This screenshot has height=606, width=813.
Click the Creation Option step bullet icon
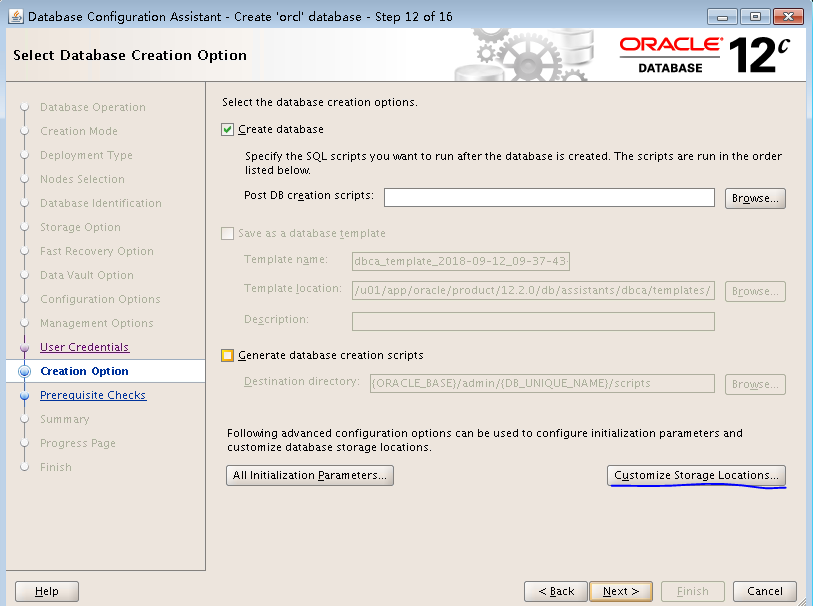(24, 372)
